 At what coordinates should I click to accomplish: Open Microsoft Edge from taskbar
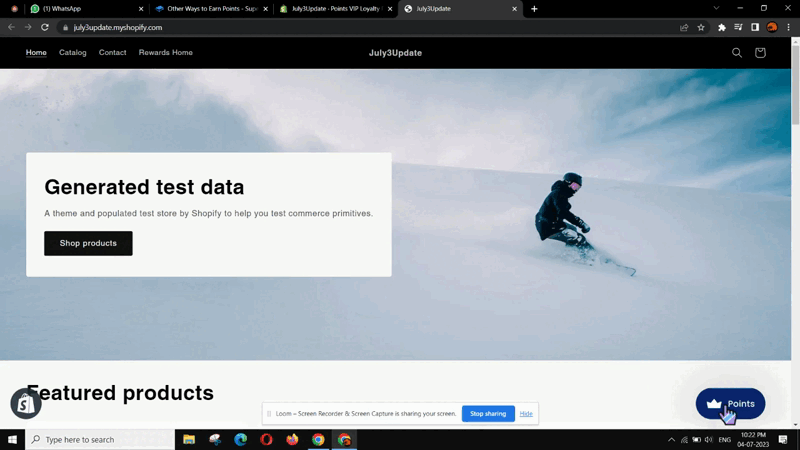pyautogui.click(x=240, y=440)
